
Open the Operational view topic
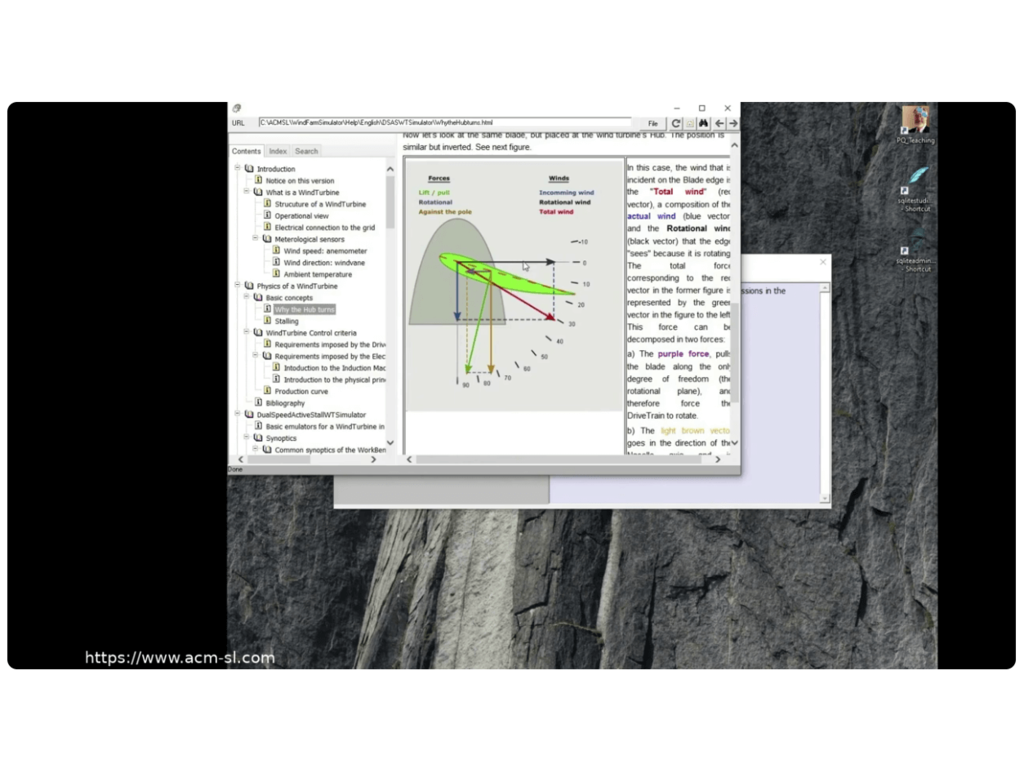(x=302, y=216)
